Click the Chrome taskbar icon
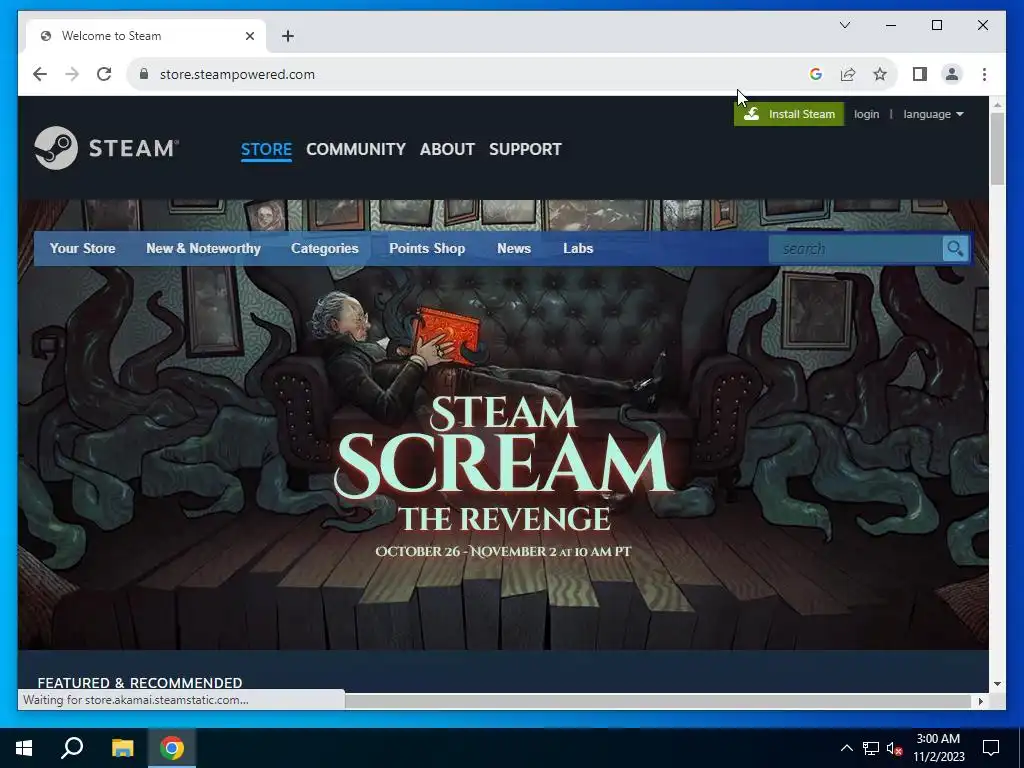 click(x=172, y=748)
